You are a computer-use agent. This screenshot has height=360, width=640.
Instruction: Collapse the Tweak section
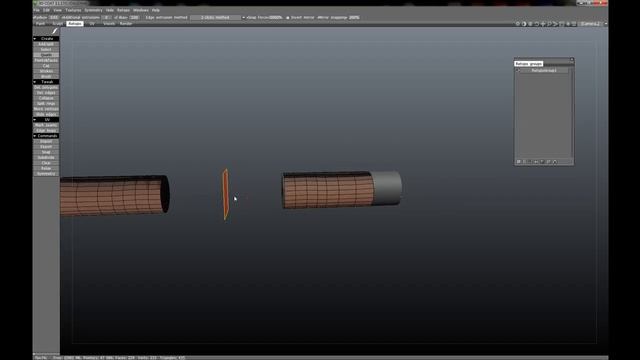click(x=46, y=82)
